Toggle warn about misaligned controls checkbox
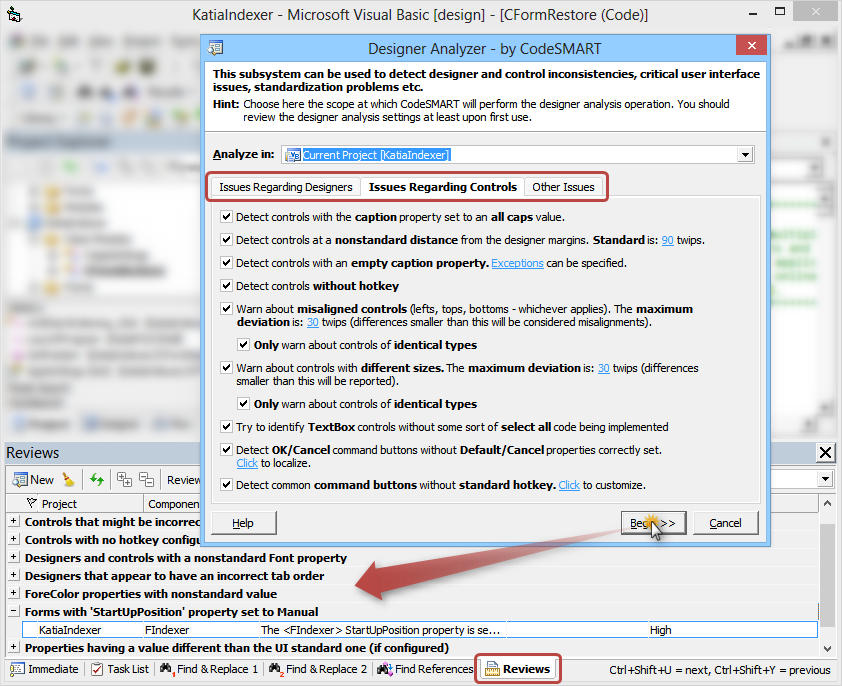Image resolution: width=842 pixels, height=686 pixels. (227, 309)
